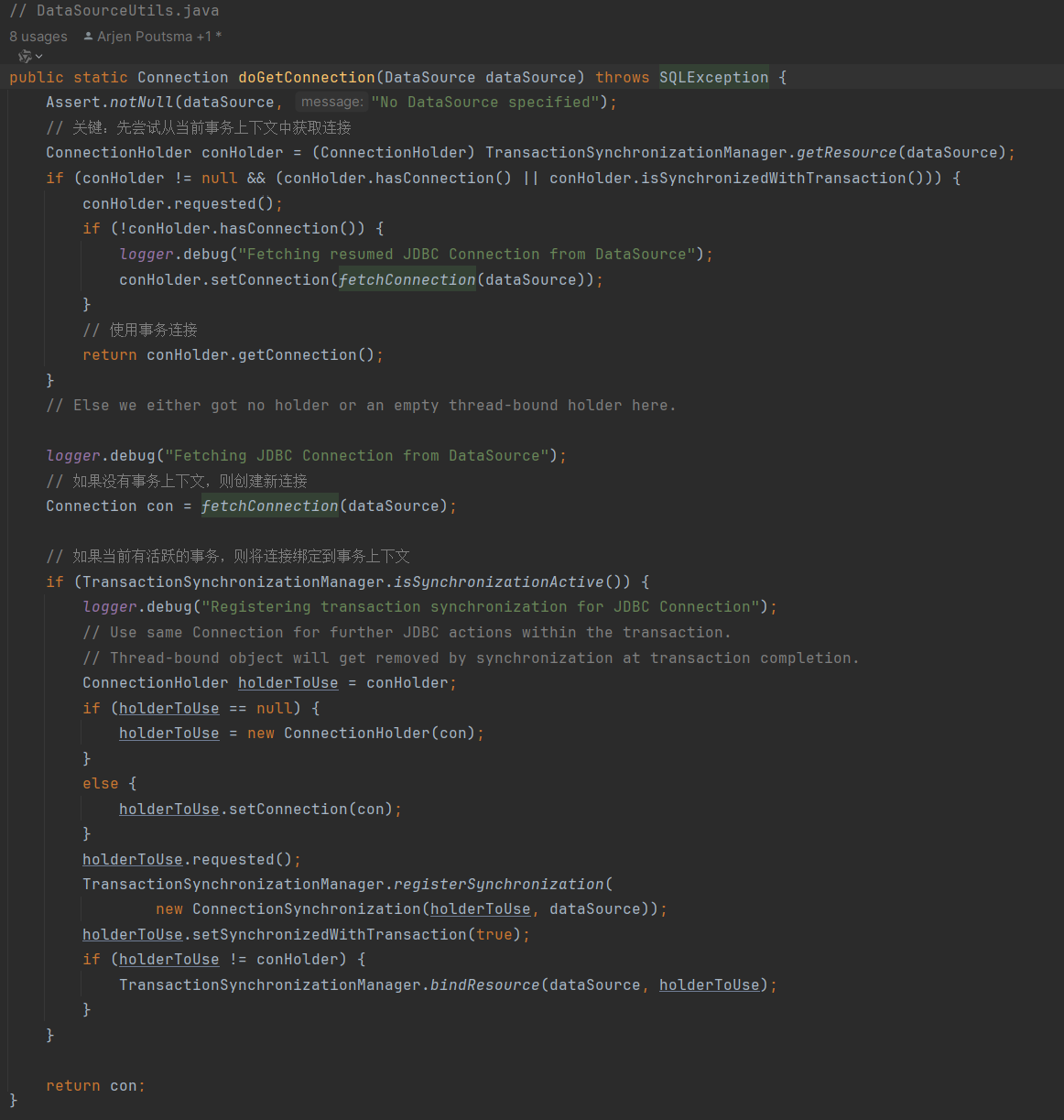
Task: Click the 'return conHolder.getConnection();' statement
Action: pos(233,355)
